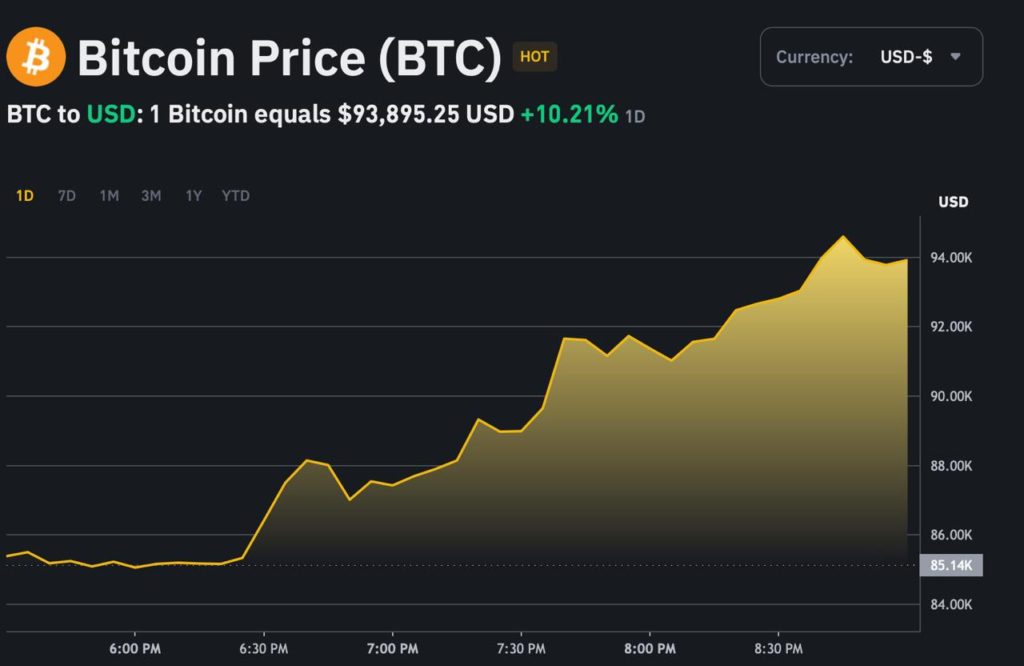Switch to the 7D time range

pyautogui.click(x=67, y=196)
